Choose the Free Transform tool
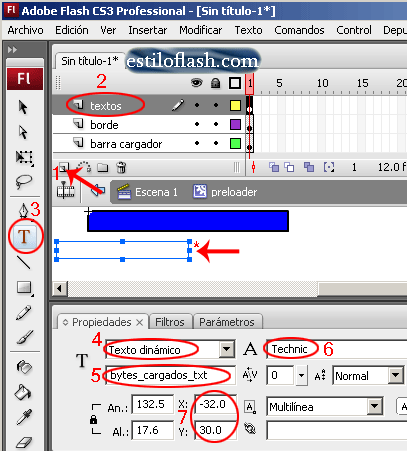Viewport: 407px width, 451px height. tap(24, 158)
